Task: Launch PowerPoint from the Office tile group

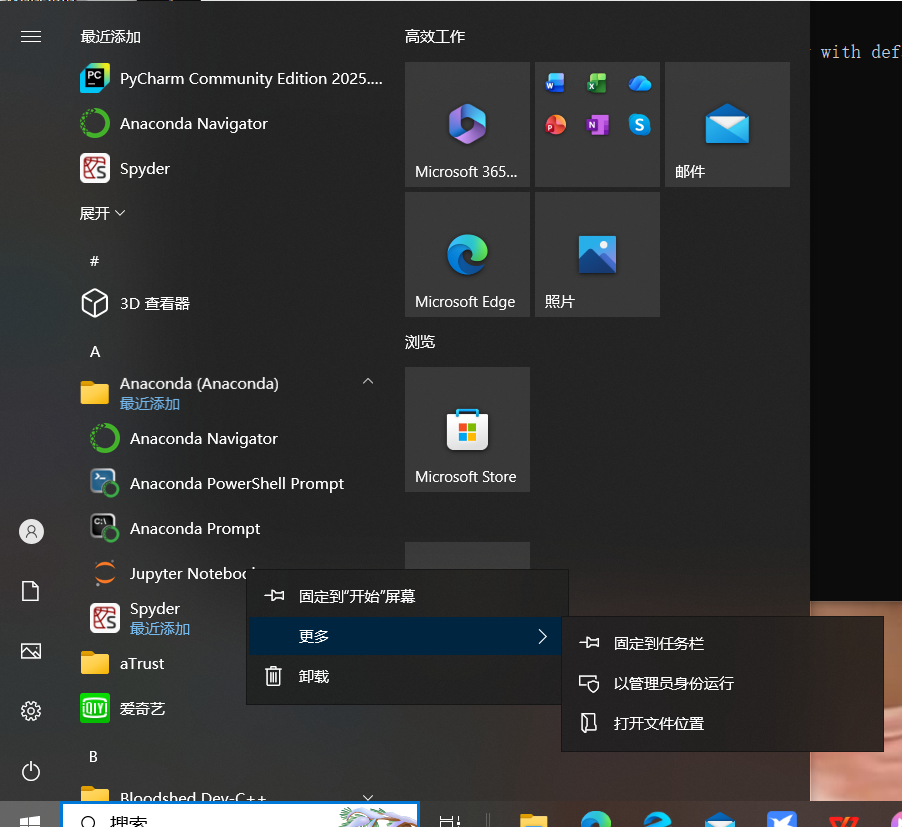Action: coord(555,124)
